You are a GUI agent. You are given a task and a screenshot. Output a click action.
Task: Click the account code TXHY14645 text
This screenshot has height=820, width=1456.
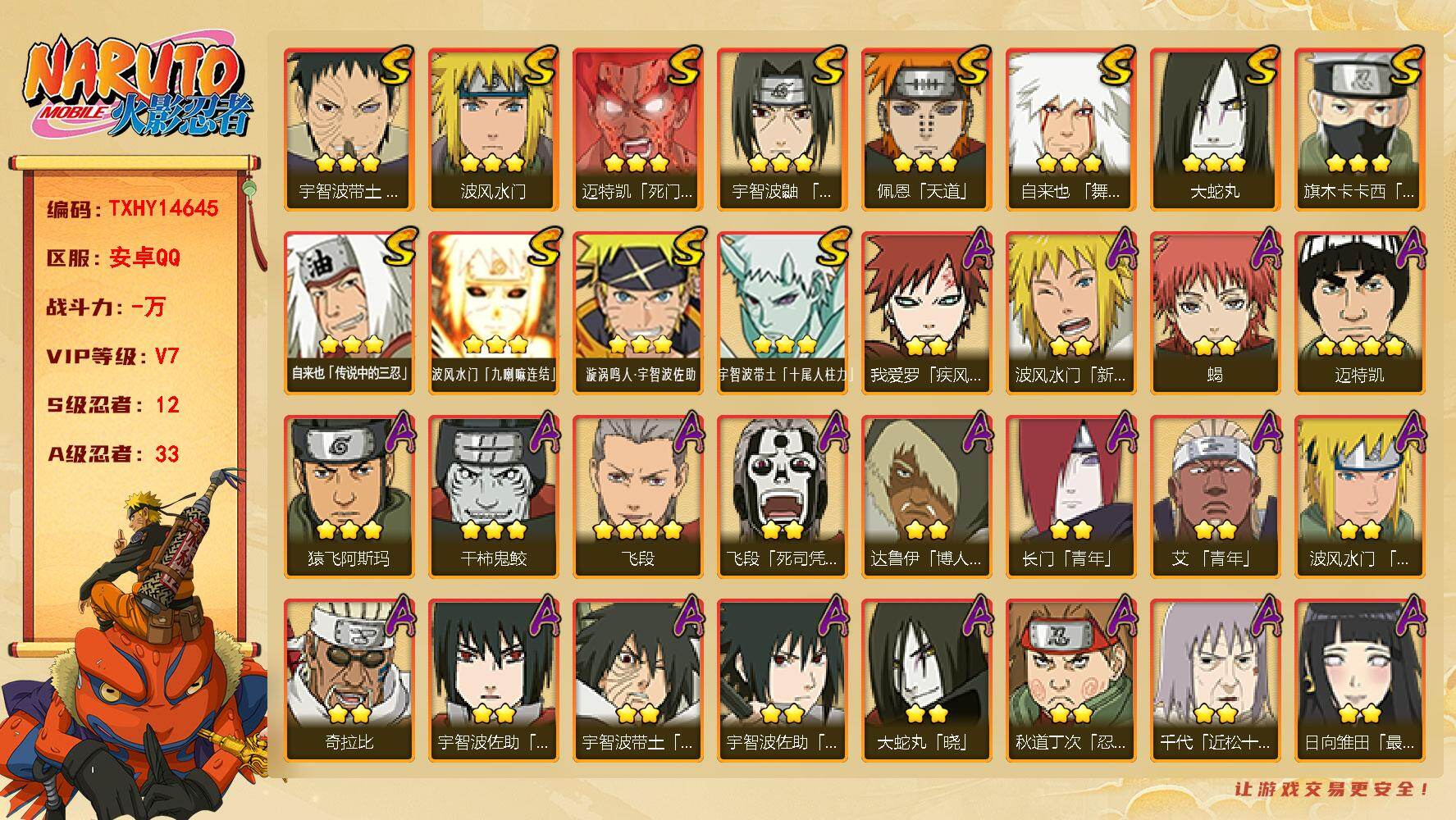click(x=162, y=208)
